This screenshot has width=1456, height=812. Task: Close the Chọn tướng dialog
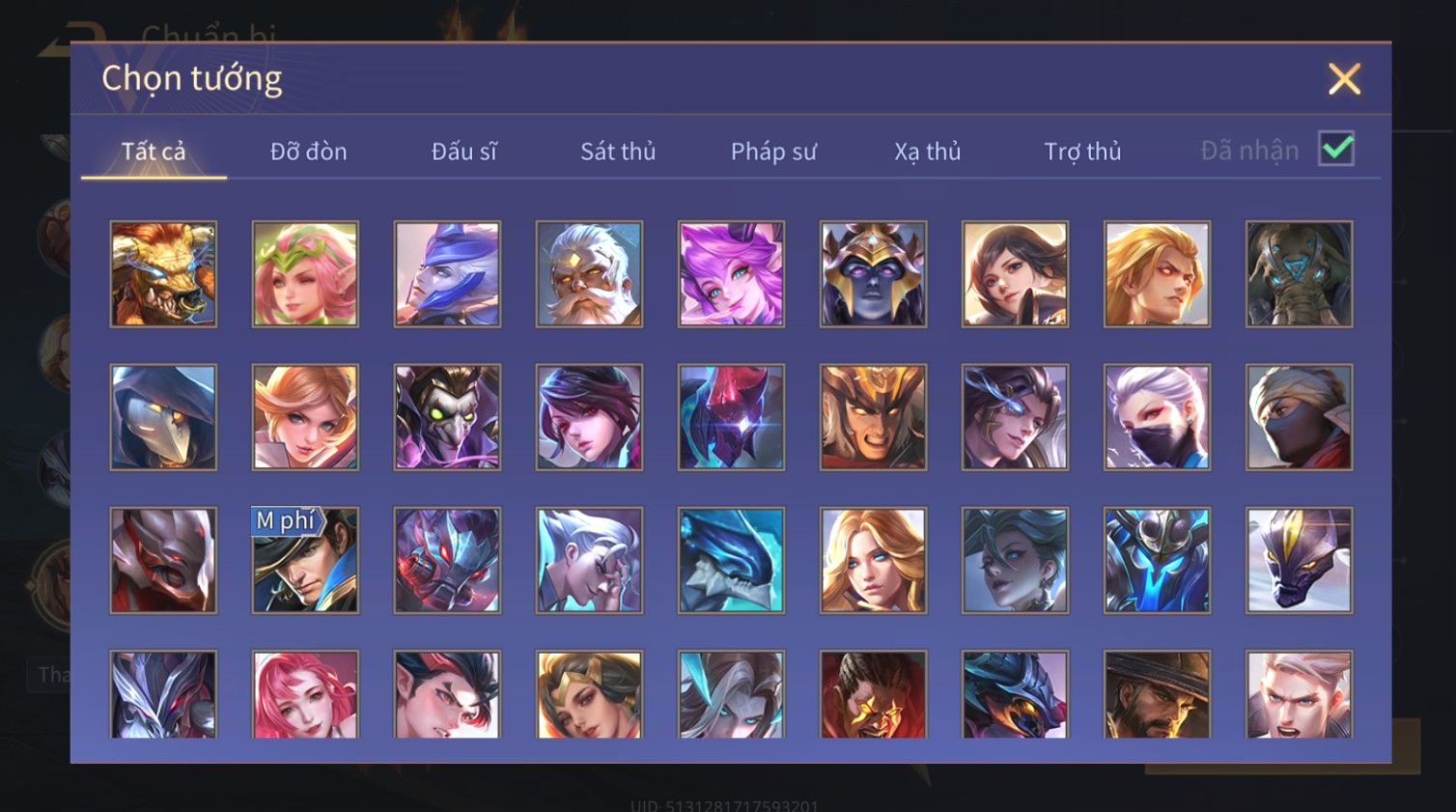tap(1344, 78)
